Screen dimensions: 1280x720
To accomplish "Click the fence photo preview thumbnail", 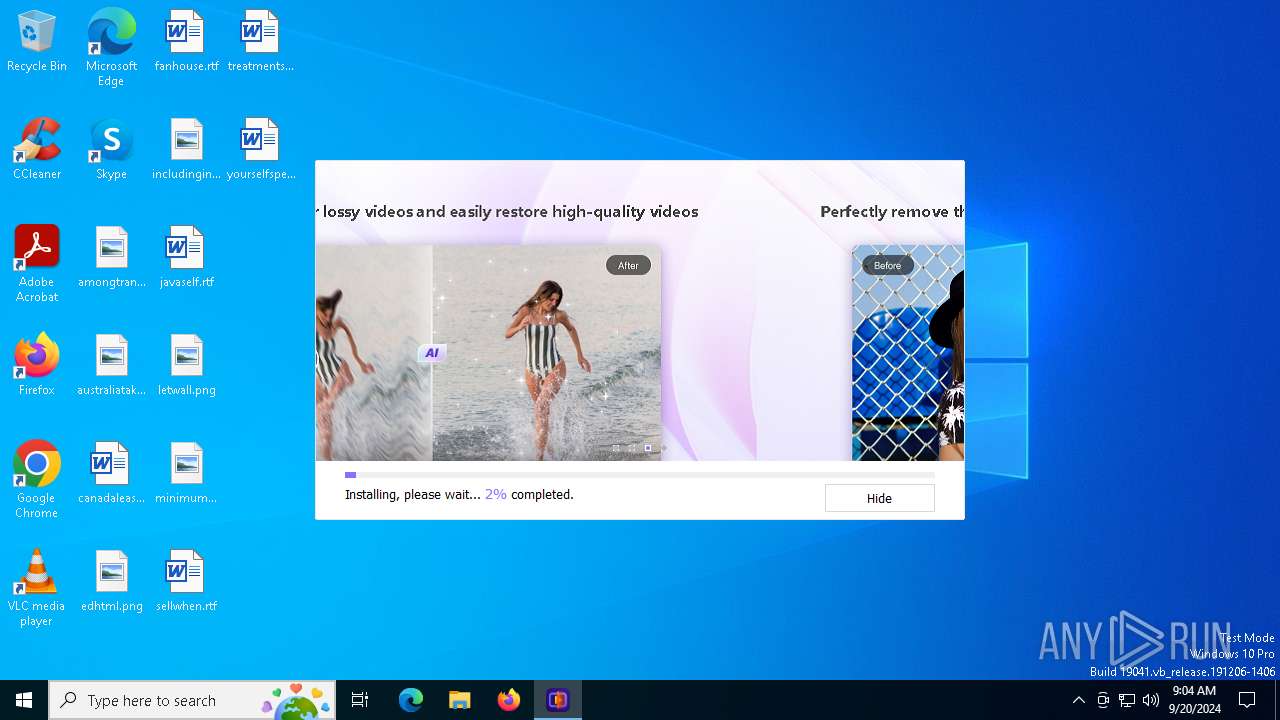I will [908, 353].
